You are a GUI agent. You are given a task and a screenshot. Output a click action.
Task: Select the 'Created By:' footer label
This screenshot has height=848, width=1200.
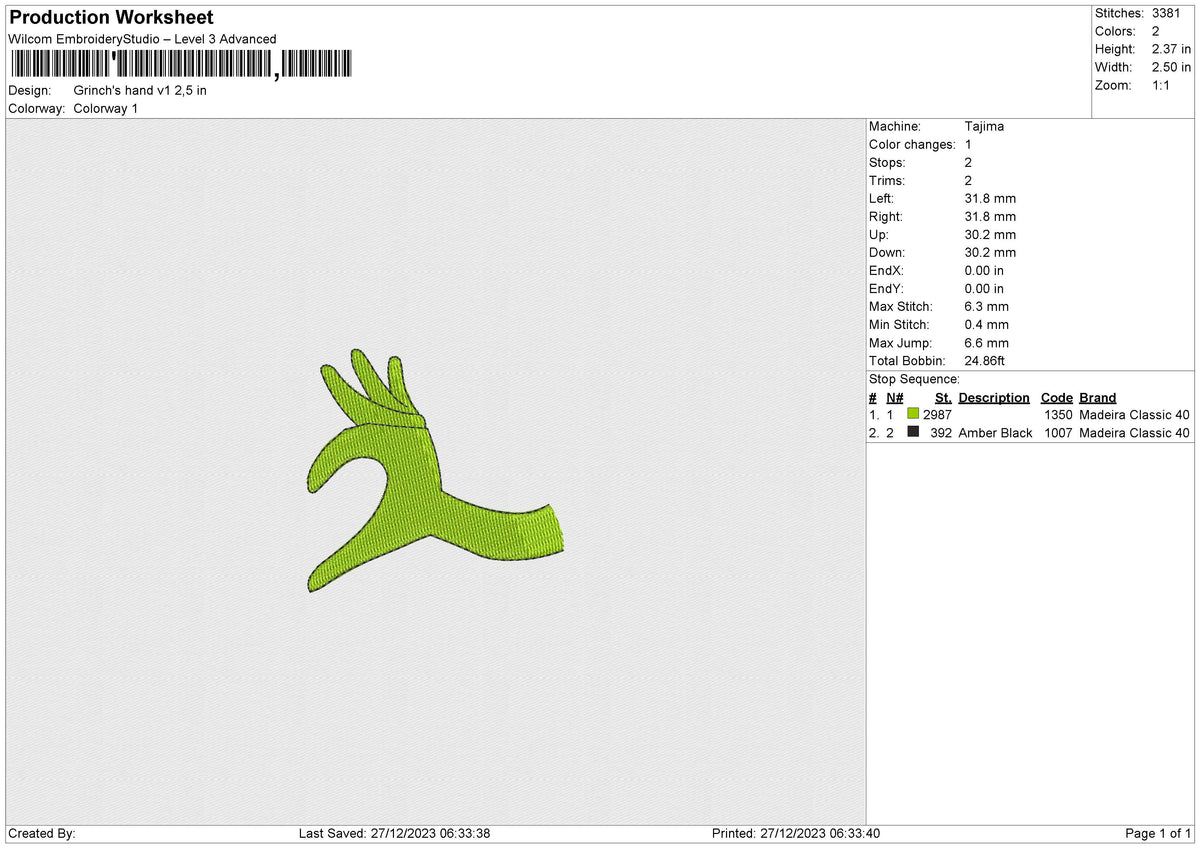tap(42, 833)
